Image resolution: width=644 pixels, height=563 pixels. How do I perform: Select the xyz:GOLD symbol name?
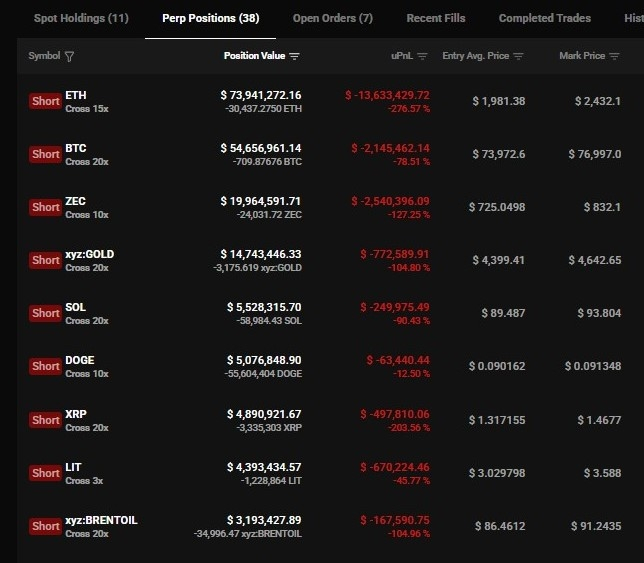[x=90, y=254]
